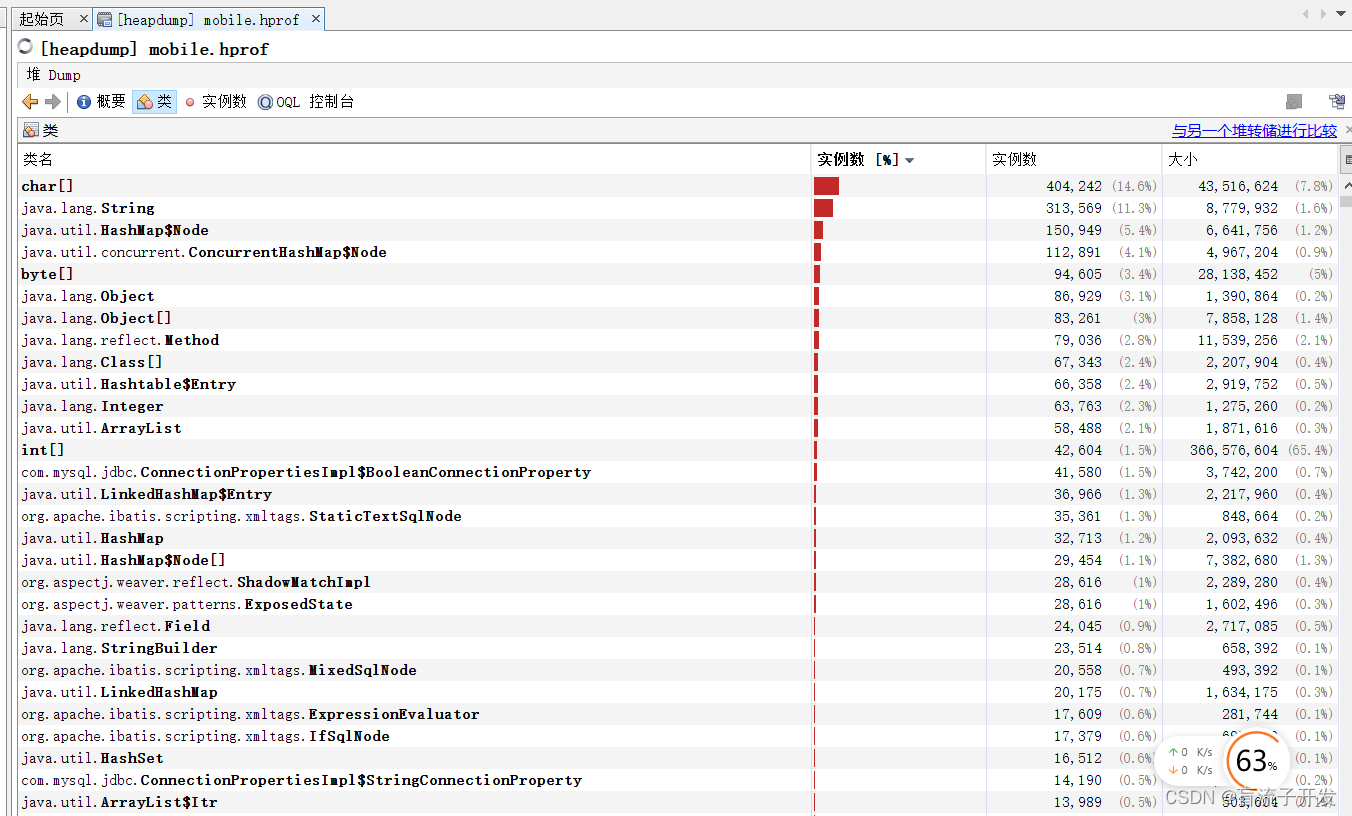Select the IfSqlNode row
The width and height of the screenshot is (1352, 816).
point(677,736)
